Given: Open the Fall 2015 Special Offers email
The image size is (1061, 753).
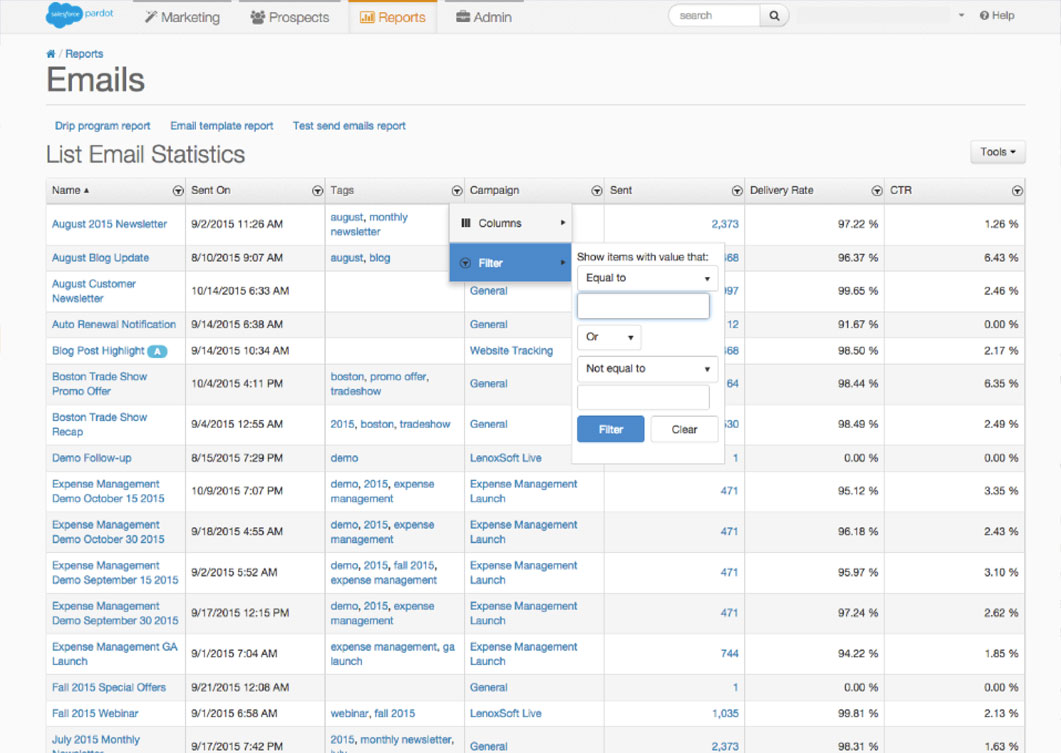Looking at the screenshot, I should (x=109, y=687).
